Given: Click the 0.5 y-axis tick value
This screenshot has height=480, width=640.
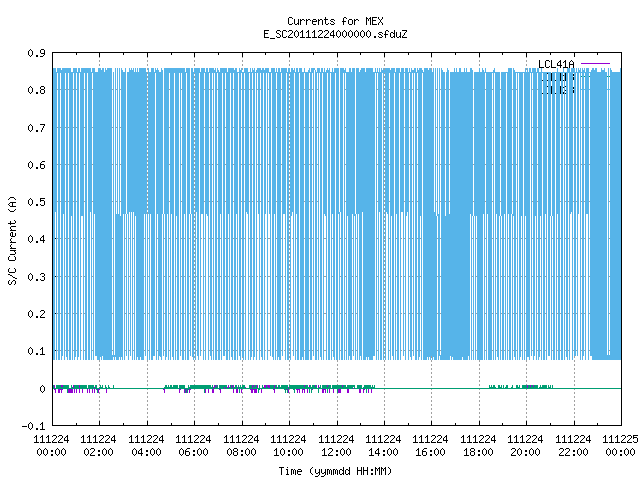Looking at the screenshot, I should 36,202.
